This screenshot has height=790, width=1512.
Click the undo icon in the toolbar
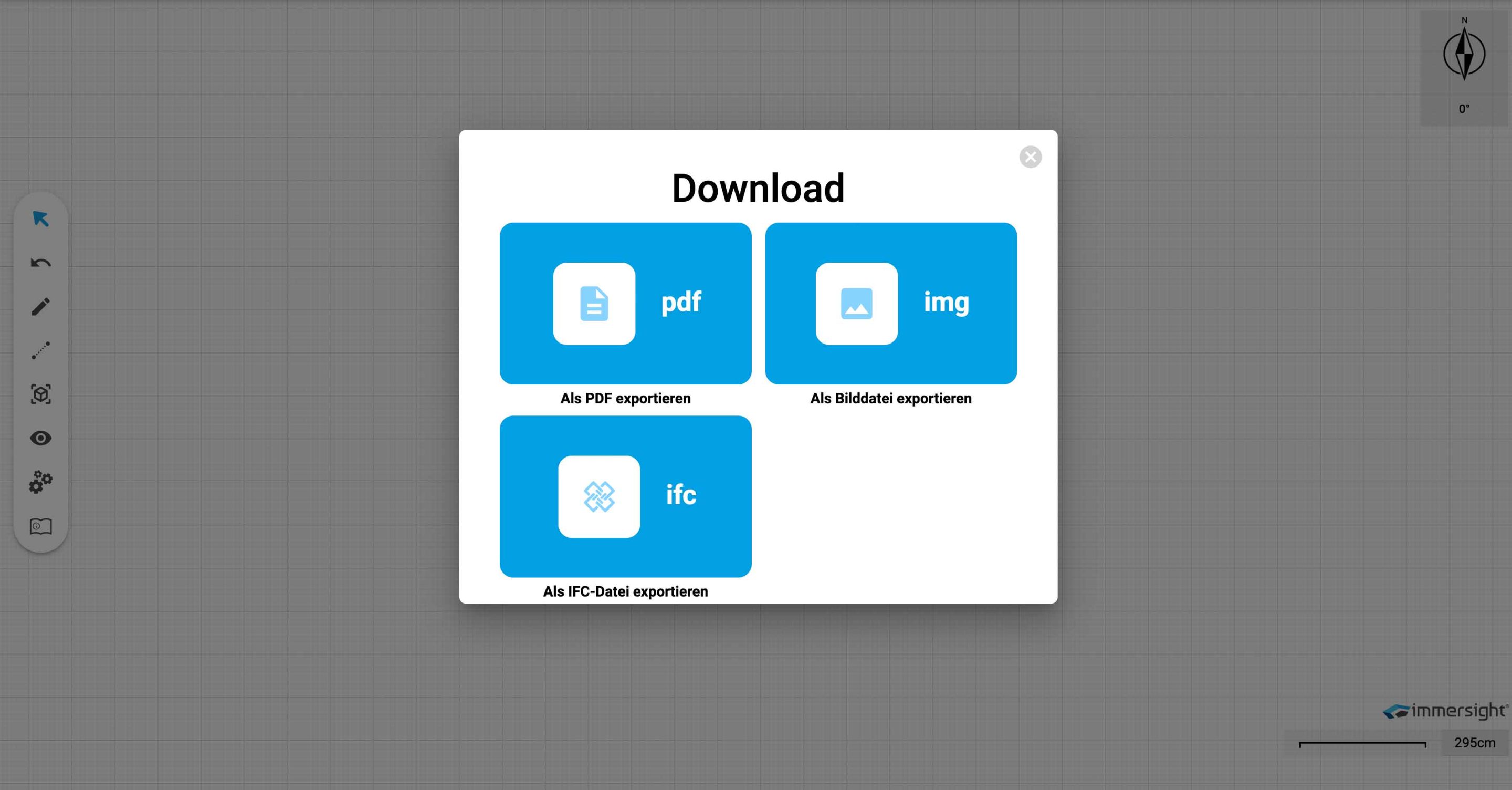point(41,263)
